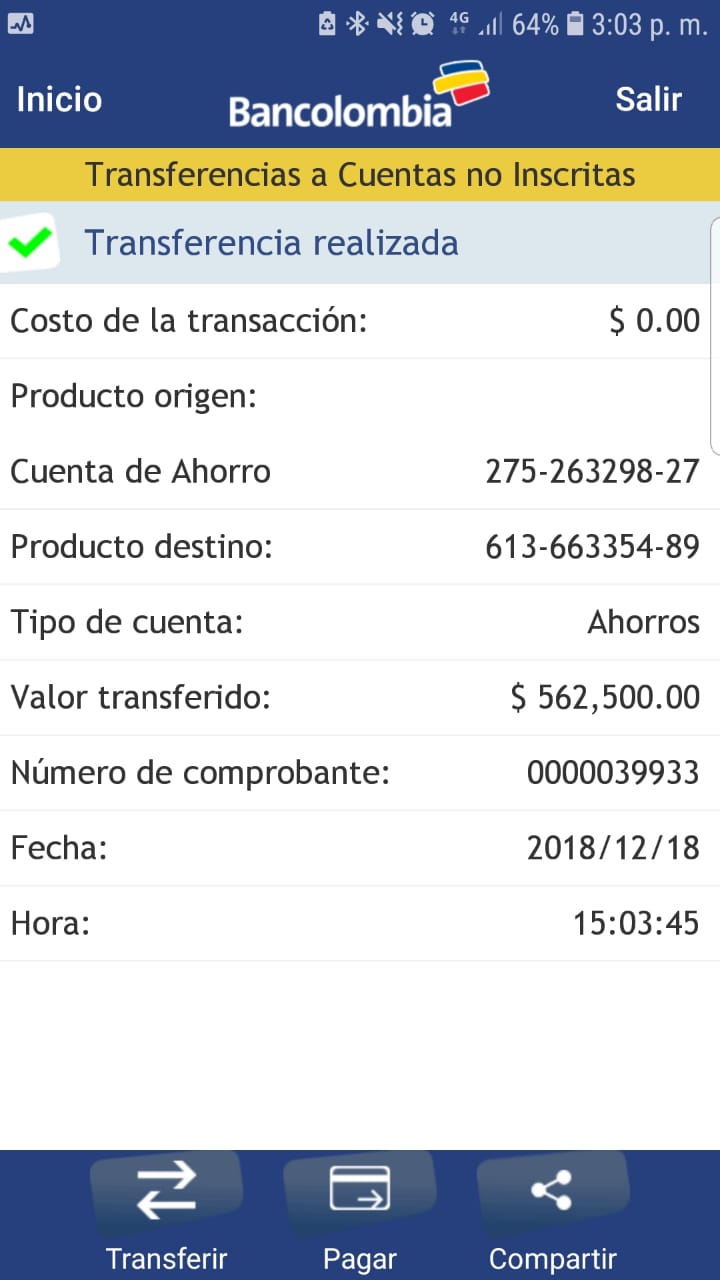Image resolution: width=720 pixels, height=1280 pixels.
Task: Open the Pagar tab label
Action: coord(360,1258)
